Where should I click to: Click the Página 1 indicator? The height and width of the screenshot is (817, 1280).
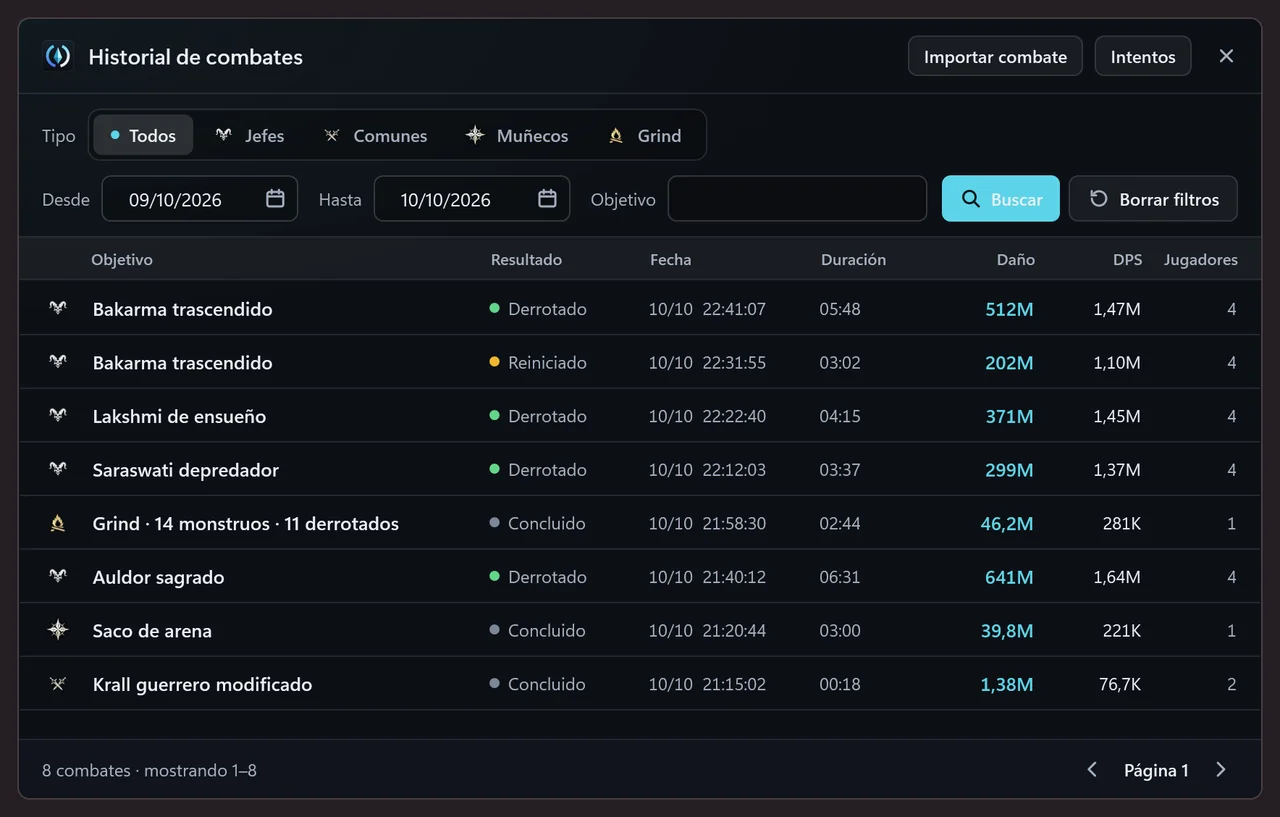point(1156,770)
